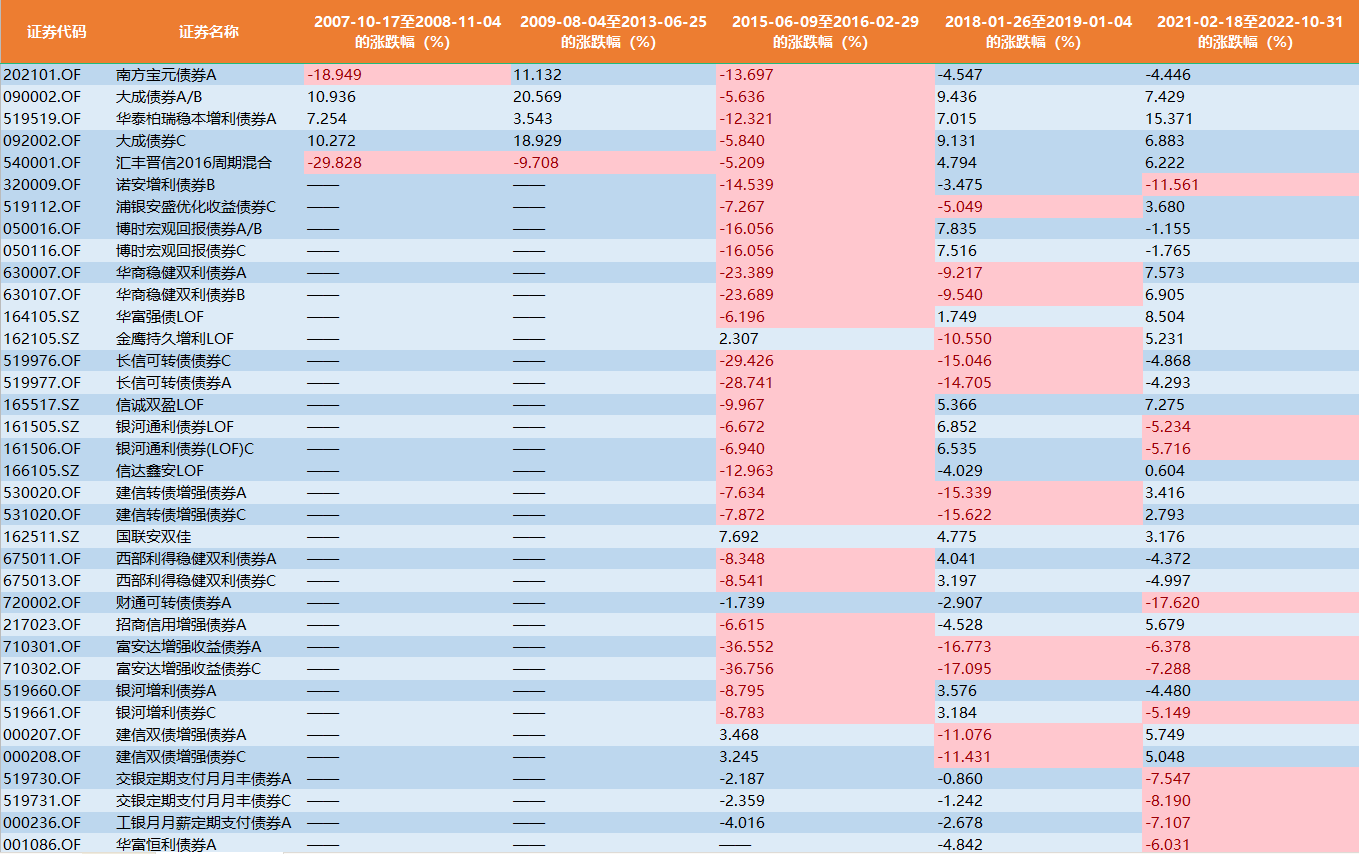
Task: Select the 招商信用增强债券A cell
Action: coord(181,625)
